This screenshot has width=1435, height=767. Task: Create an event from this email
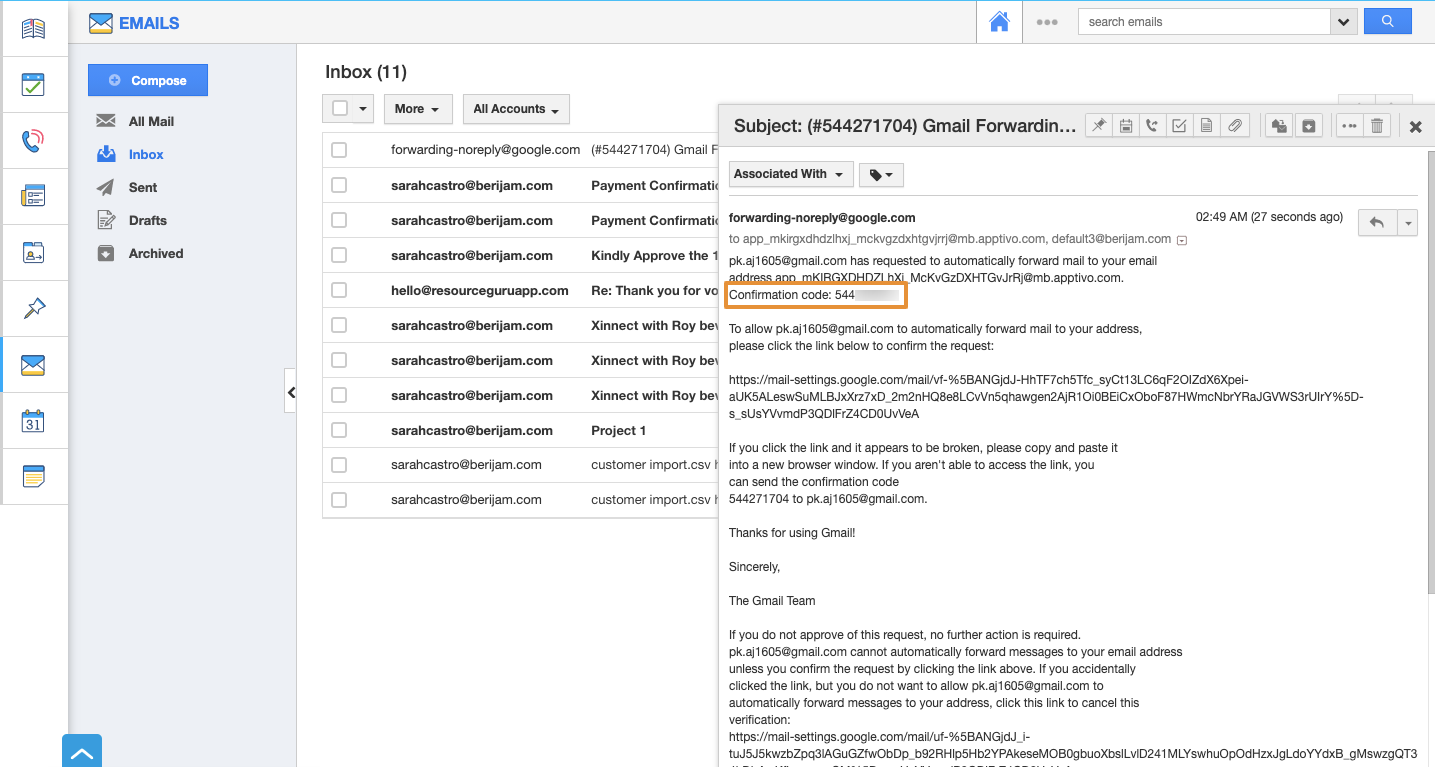[1126, 126]
